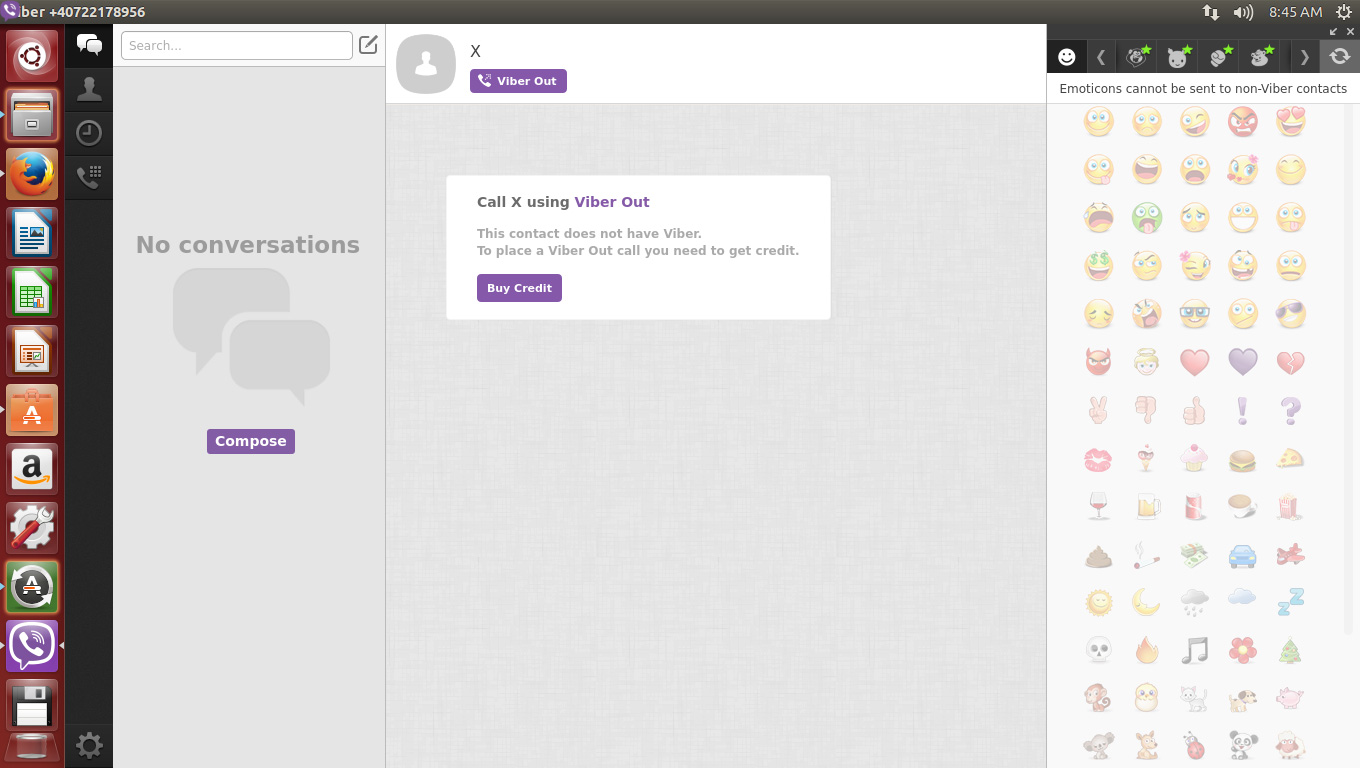Open the boxing glove sticker pack tab
The image size is (1360, 768).
tap(1219, 57)
